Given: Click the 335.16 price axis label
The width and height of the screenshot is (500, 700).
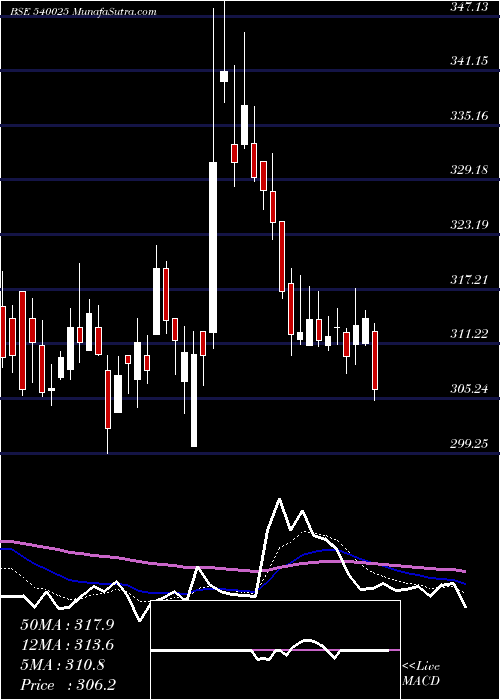Looking at the screenshot, I should click(469, 116).
